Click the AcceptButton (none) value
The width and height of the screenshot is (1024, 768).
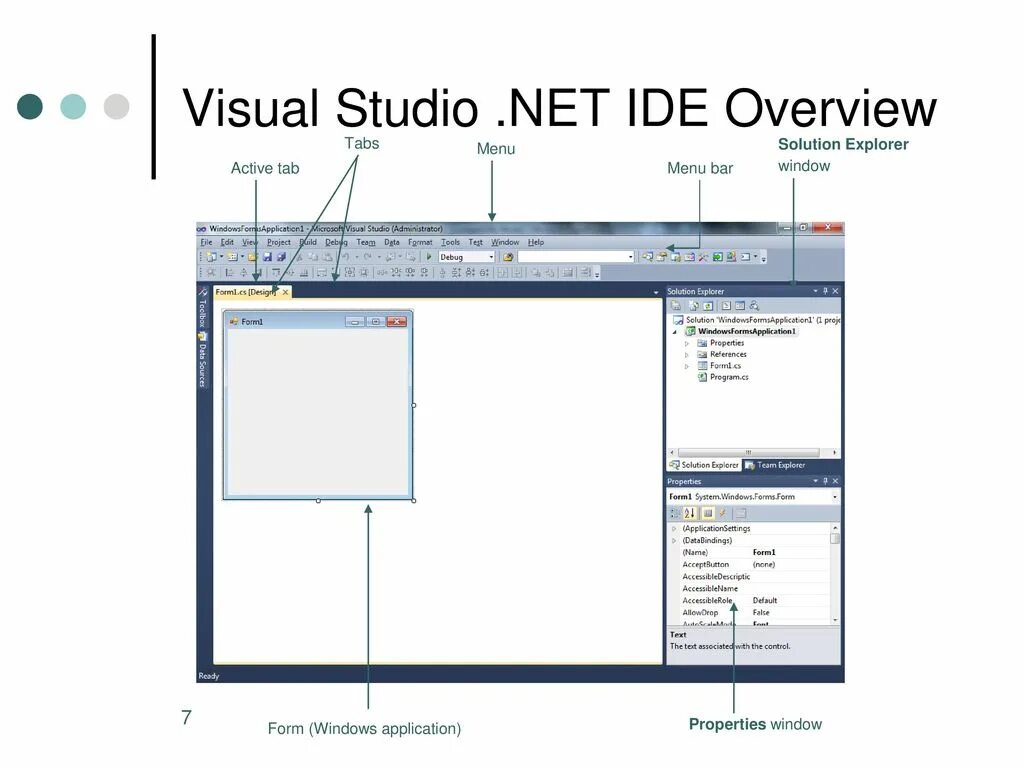point(763,565)
